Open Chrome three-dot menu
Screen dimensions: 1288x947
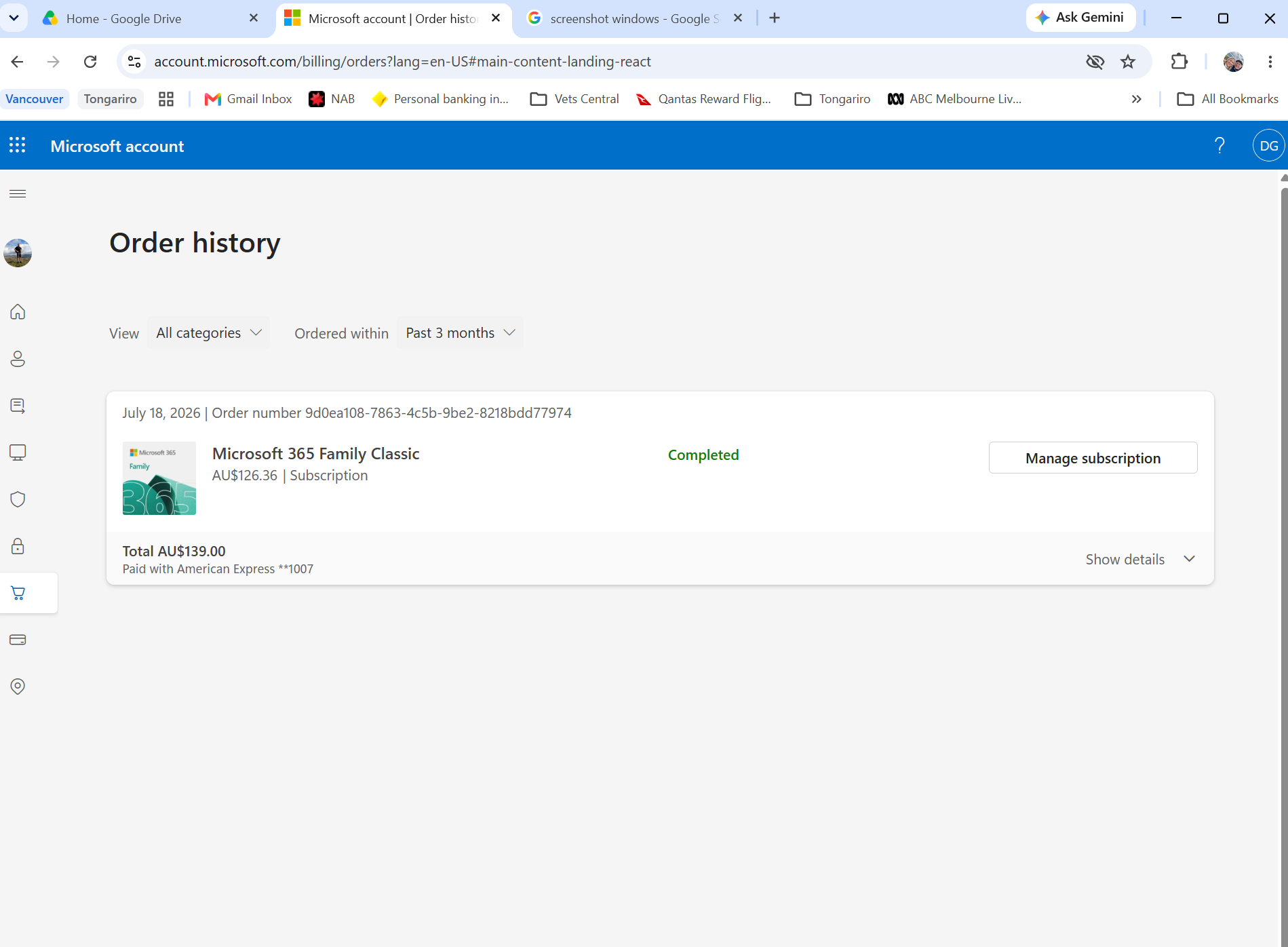[1270, 62]
